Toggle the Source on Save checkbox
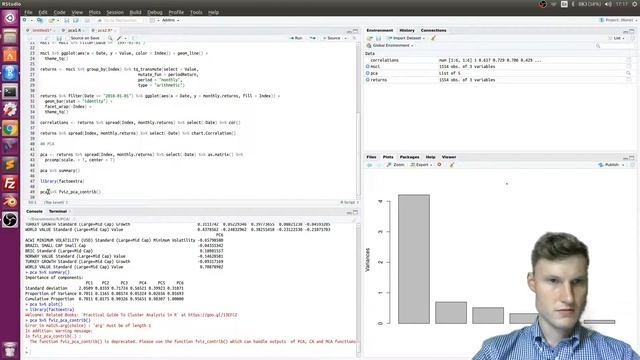Image resolution: width=640 pixels, height=360 pixels. pos(68,38)
